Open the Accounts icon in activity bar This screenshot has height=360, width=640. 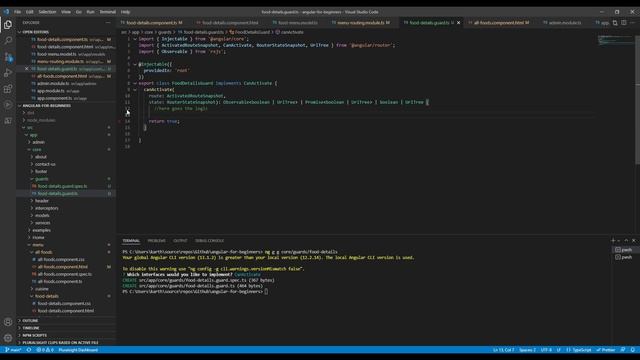pos(8,322)
